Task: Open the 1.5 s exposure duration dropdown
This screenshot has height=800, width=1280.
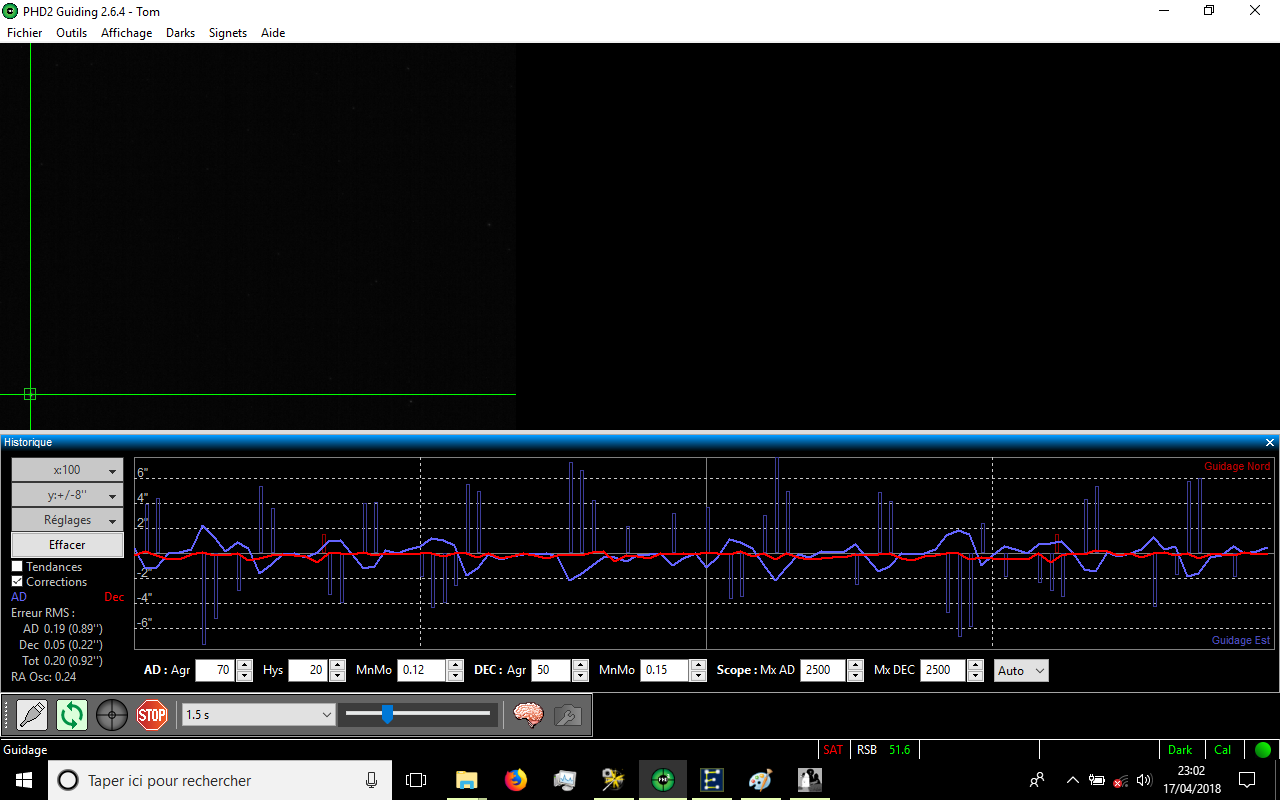Action: point(258,715)
